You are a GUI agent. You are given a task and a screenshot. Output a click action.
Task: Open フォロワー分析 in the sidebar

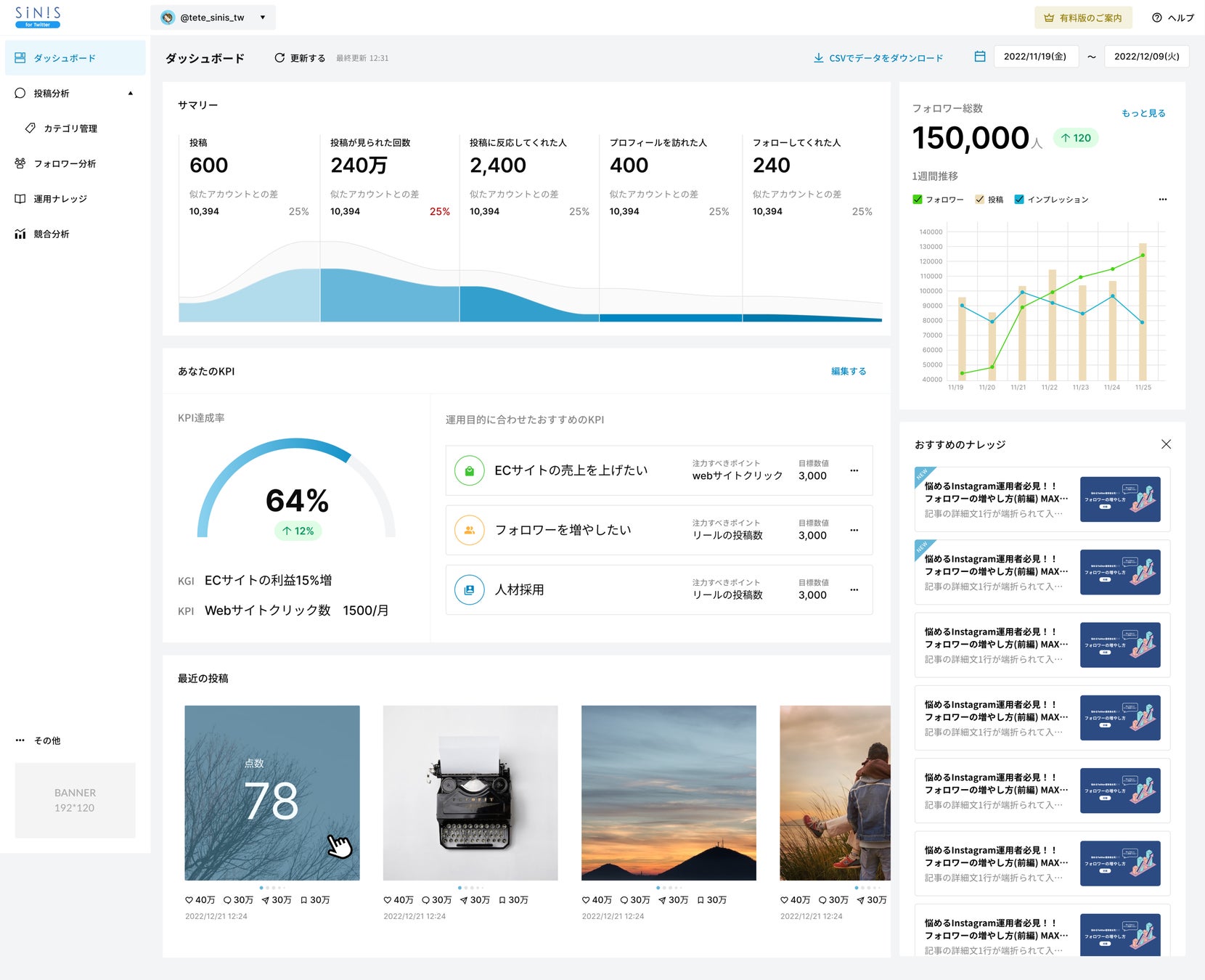coord(55,163)
